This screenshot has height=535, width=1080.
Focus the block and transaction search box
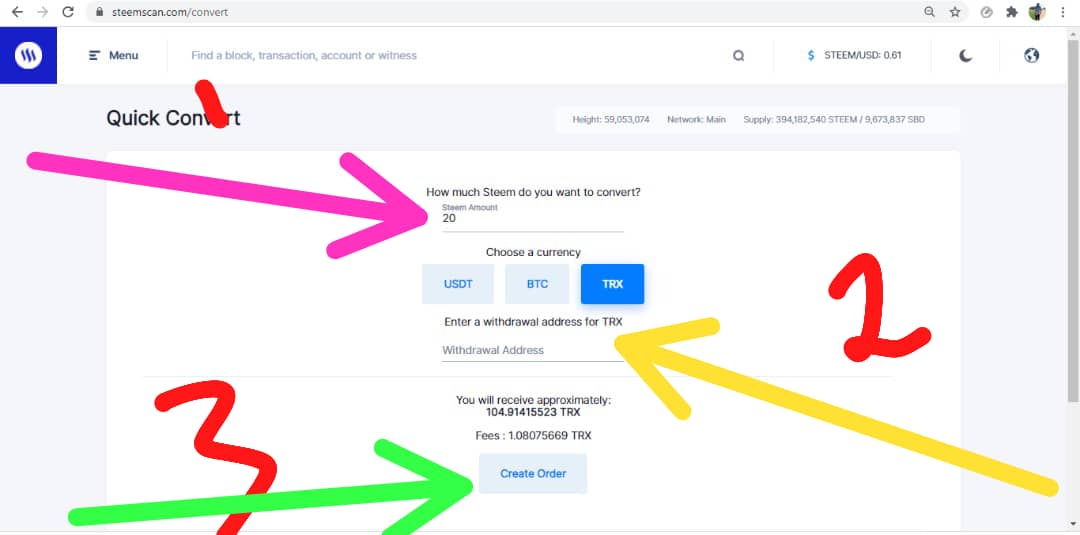455,55
